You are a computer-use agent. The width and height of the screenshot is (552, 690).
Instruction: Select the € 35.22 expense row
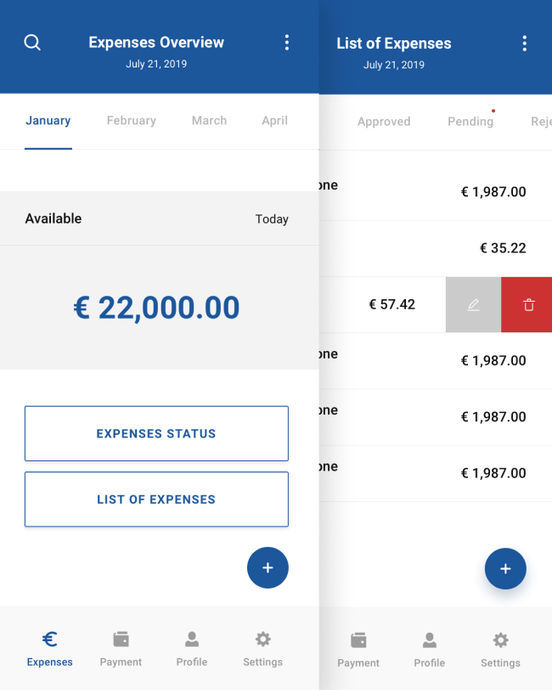click(x=435, y=248)
